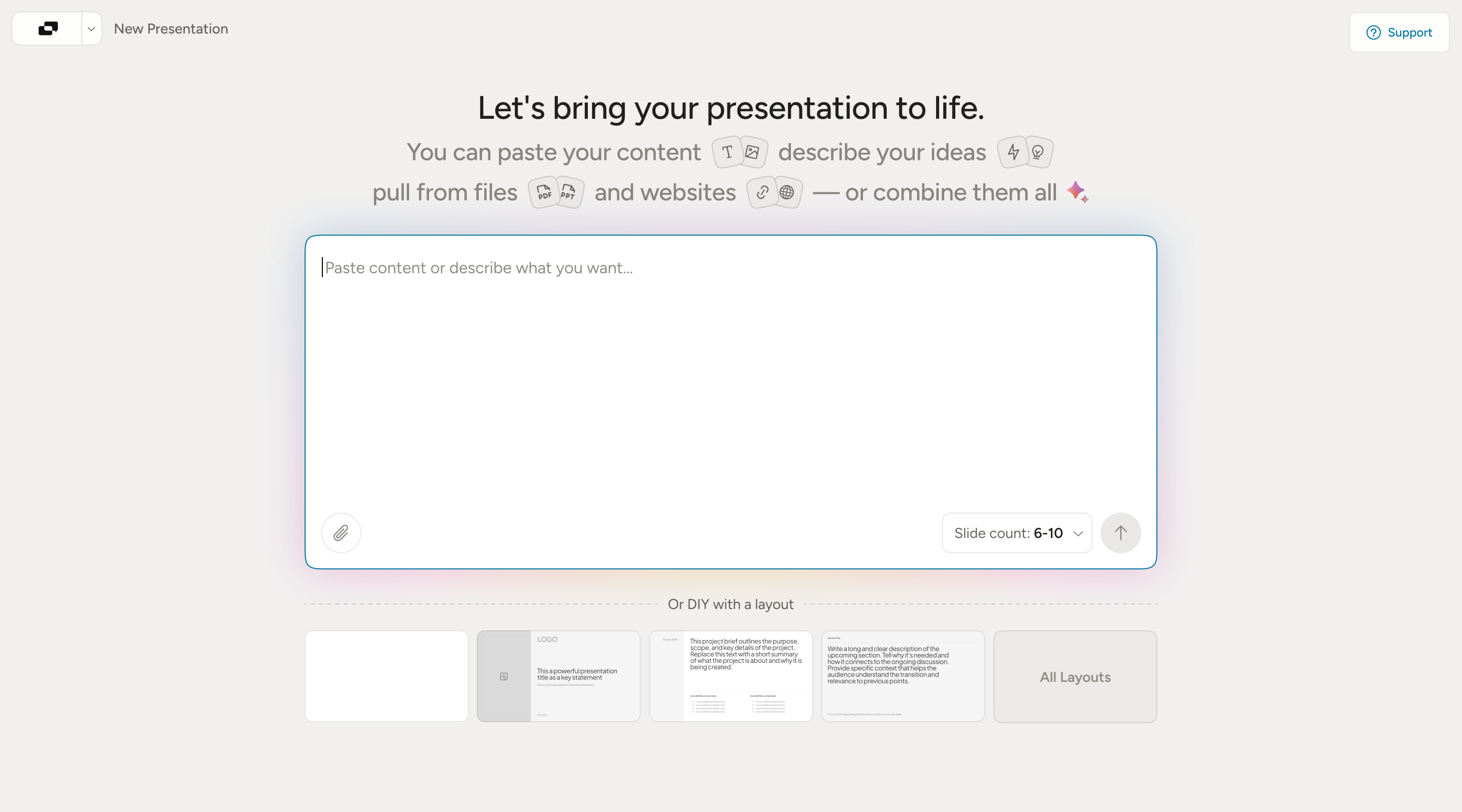
Task: Click the app logo icon at top left
Action: point(48,28)
